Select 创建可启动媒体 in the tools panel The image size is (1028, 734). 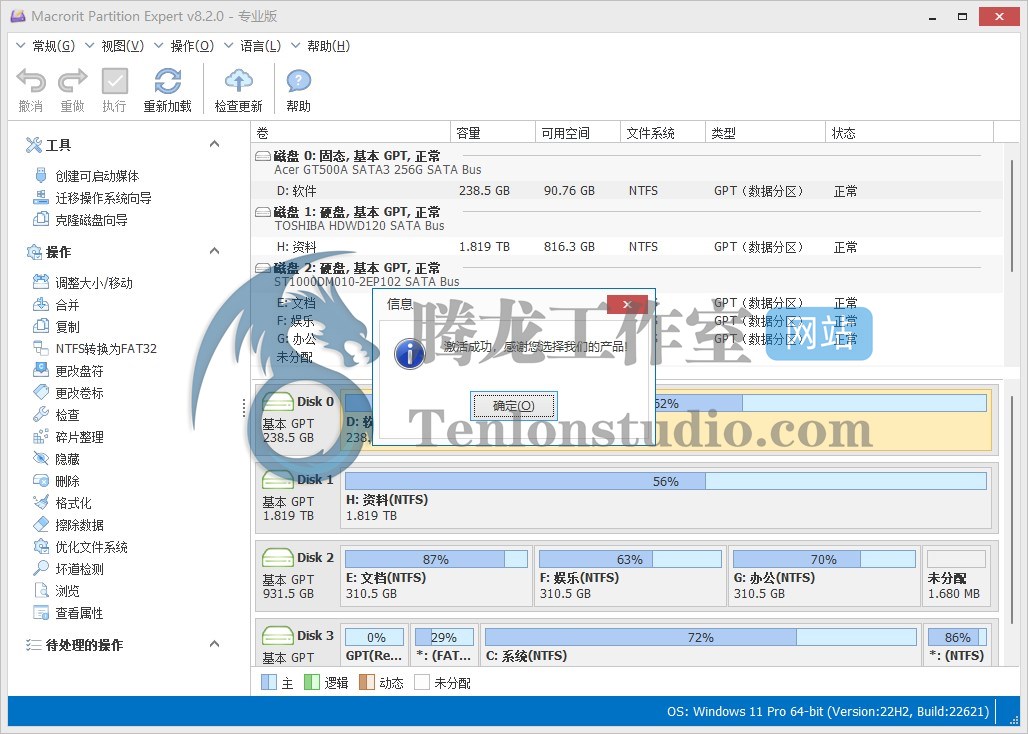96,176
